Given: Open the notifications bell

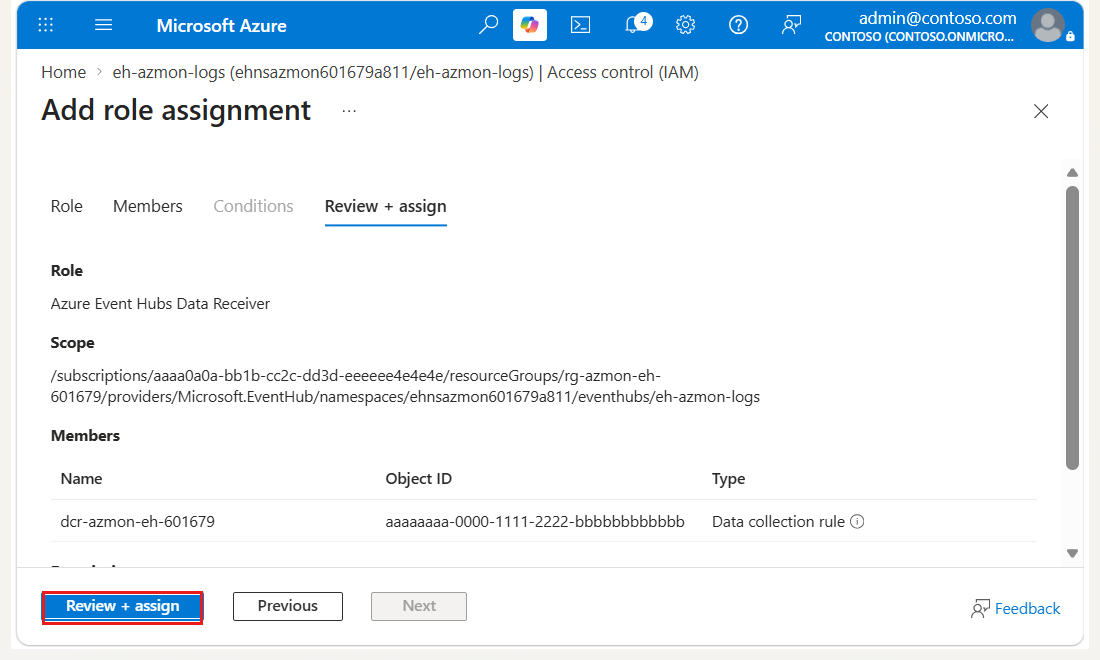Looking at the screenshot, I should 636,24.
